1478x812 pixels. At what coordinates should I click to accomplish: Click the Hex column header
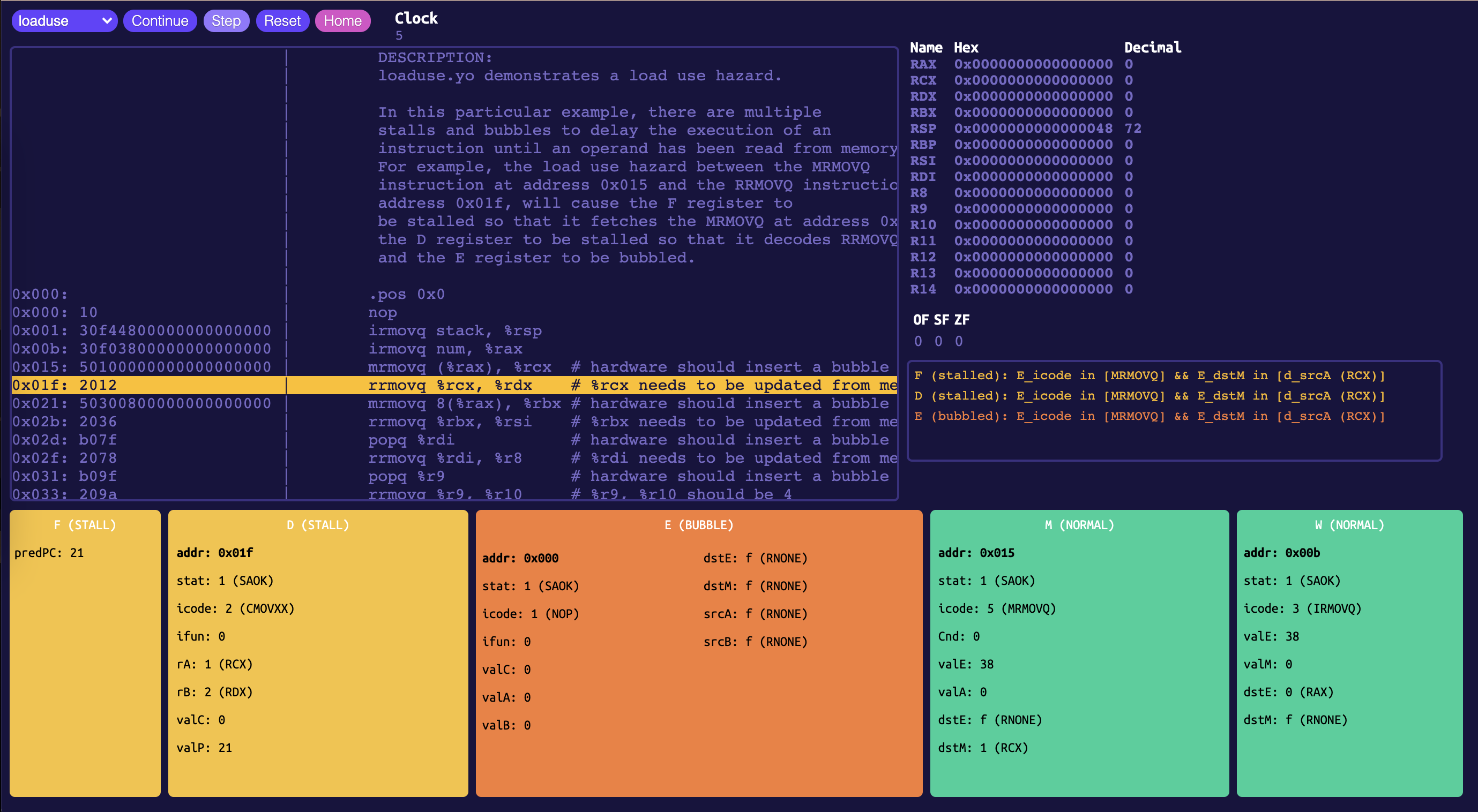966,48
